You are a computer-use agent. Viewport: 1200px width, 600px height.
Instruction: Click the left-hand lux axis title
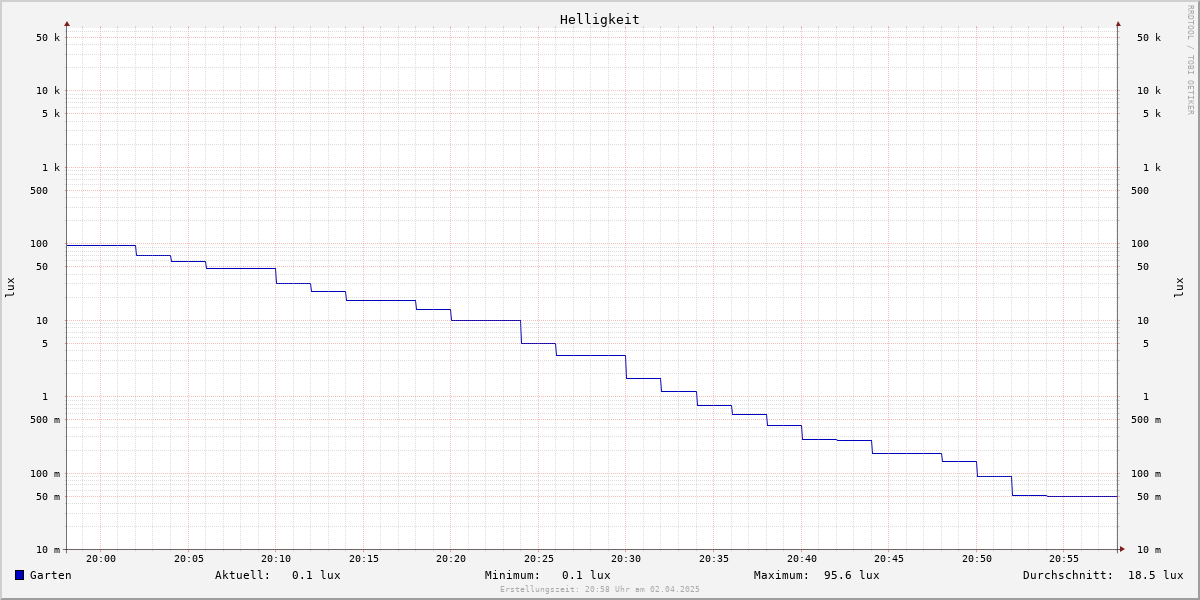[10, 287]
